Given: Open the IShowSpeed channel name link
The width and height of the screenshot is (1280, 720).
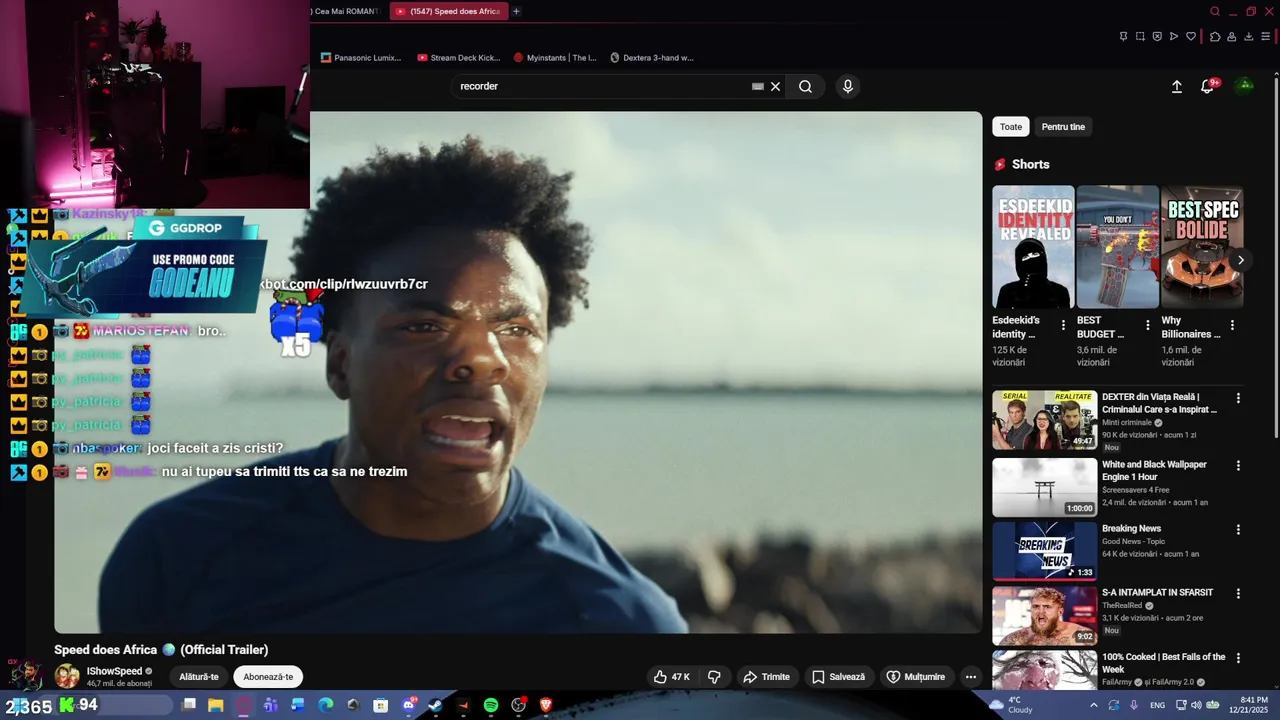Looking at the screenshot, I should click(114, 671).
